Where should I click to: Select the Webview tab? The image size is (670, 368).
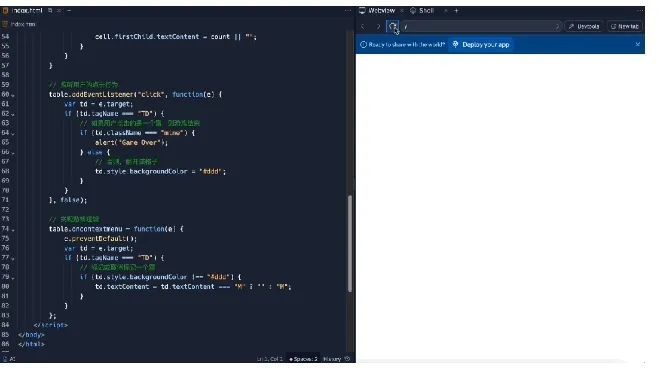click(377, 11)
